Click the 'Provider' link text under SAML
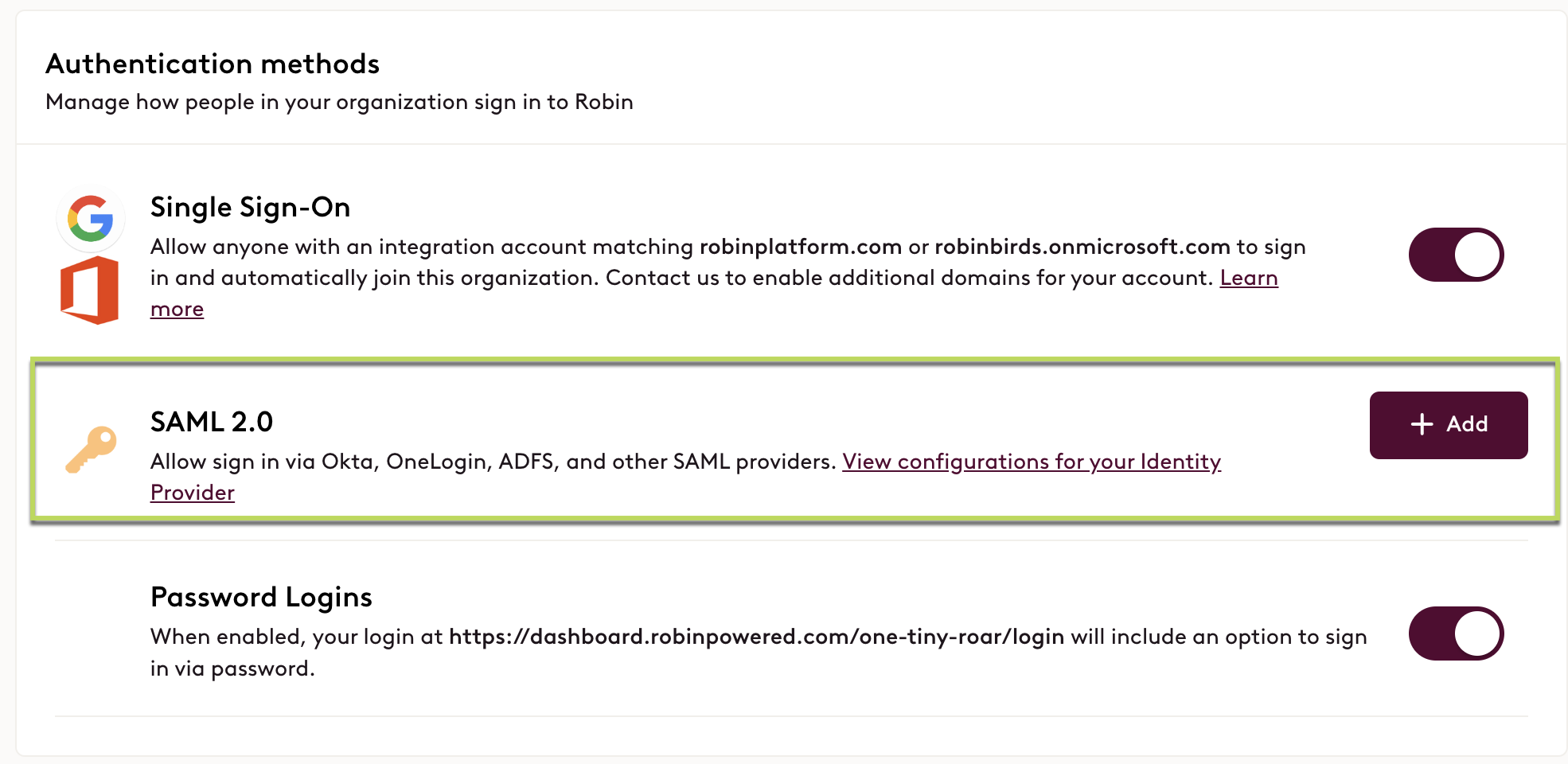The width and height of the screenshot is (1568, 764). (193, 493)
